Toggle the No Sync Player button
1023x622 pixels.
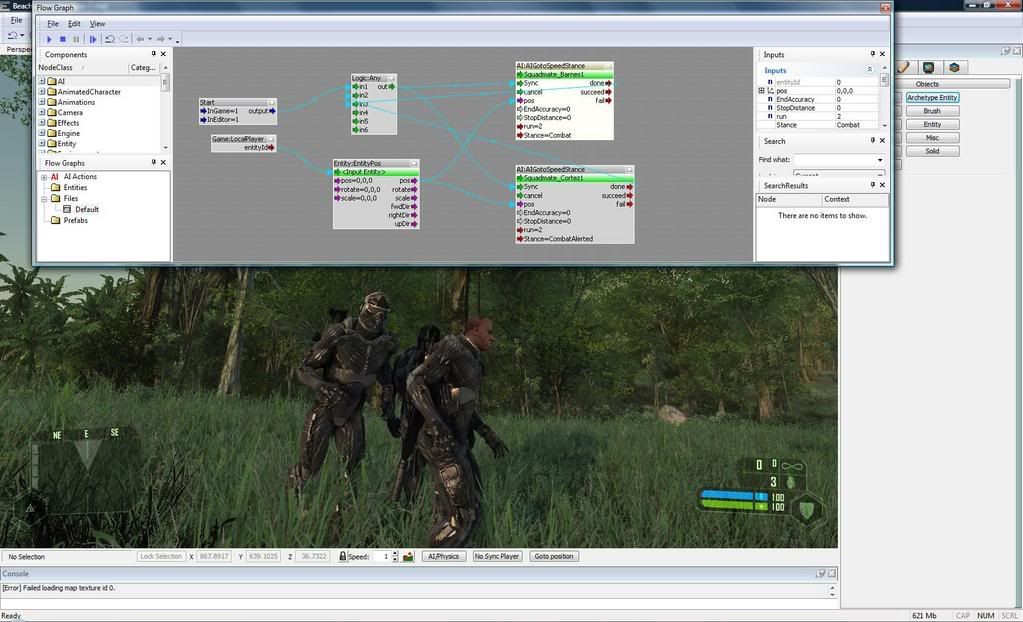click(x=497, y=556)
